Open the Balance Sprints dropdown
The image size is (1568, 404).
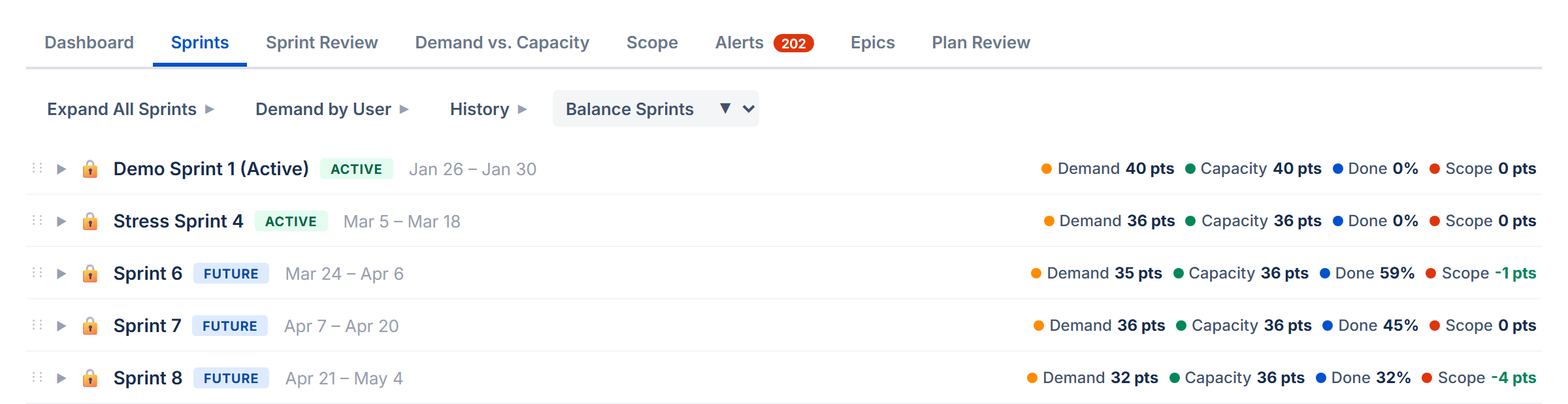(655, 109)
